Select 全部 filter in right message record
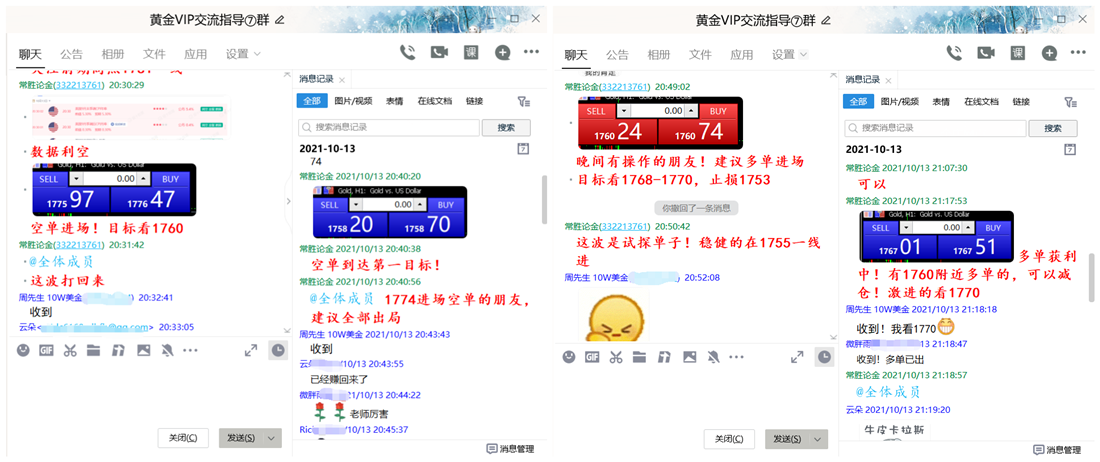Image resolution: width=1100 pixels, height=462 pixels. coord(858,101)
